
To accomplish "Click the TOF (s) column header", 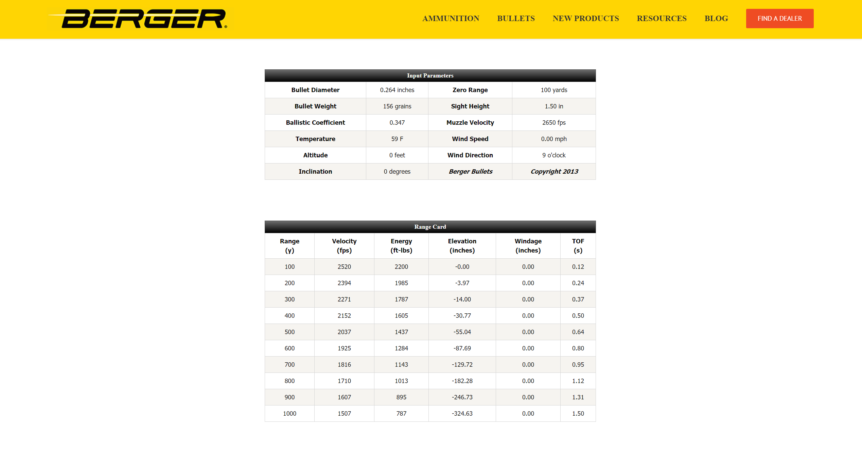I will tap(577, 245).
